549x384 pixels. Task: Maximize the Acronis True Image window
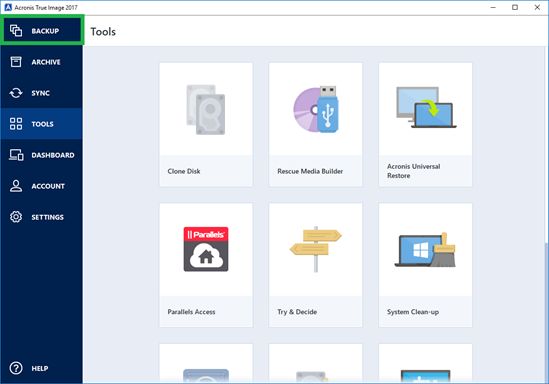[515, 7]
